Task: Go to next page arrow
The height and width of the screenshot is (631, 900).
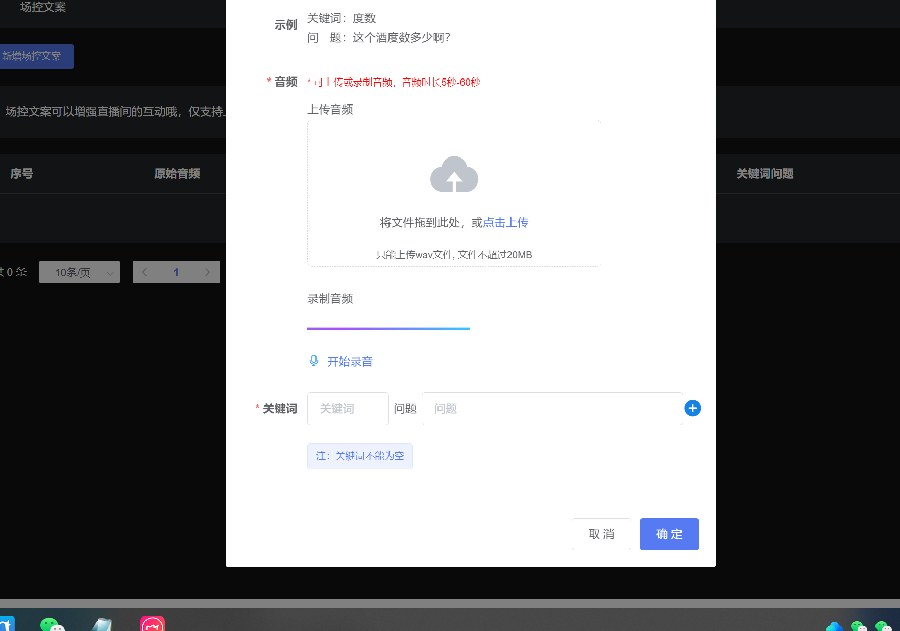Action: click(x=207, y=272)
